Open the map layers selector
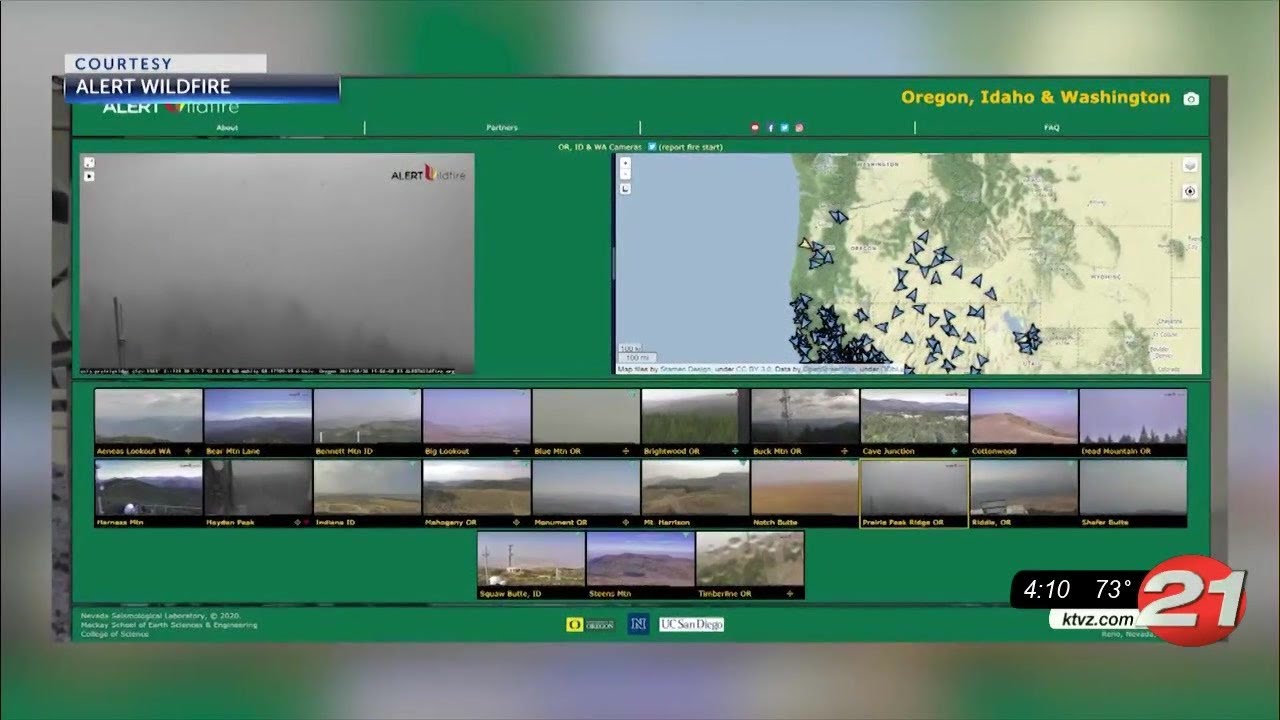The image size is (1280, 720). click(x=1190, y=166)
